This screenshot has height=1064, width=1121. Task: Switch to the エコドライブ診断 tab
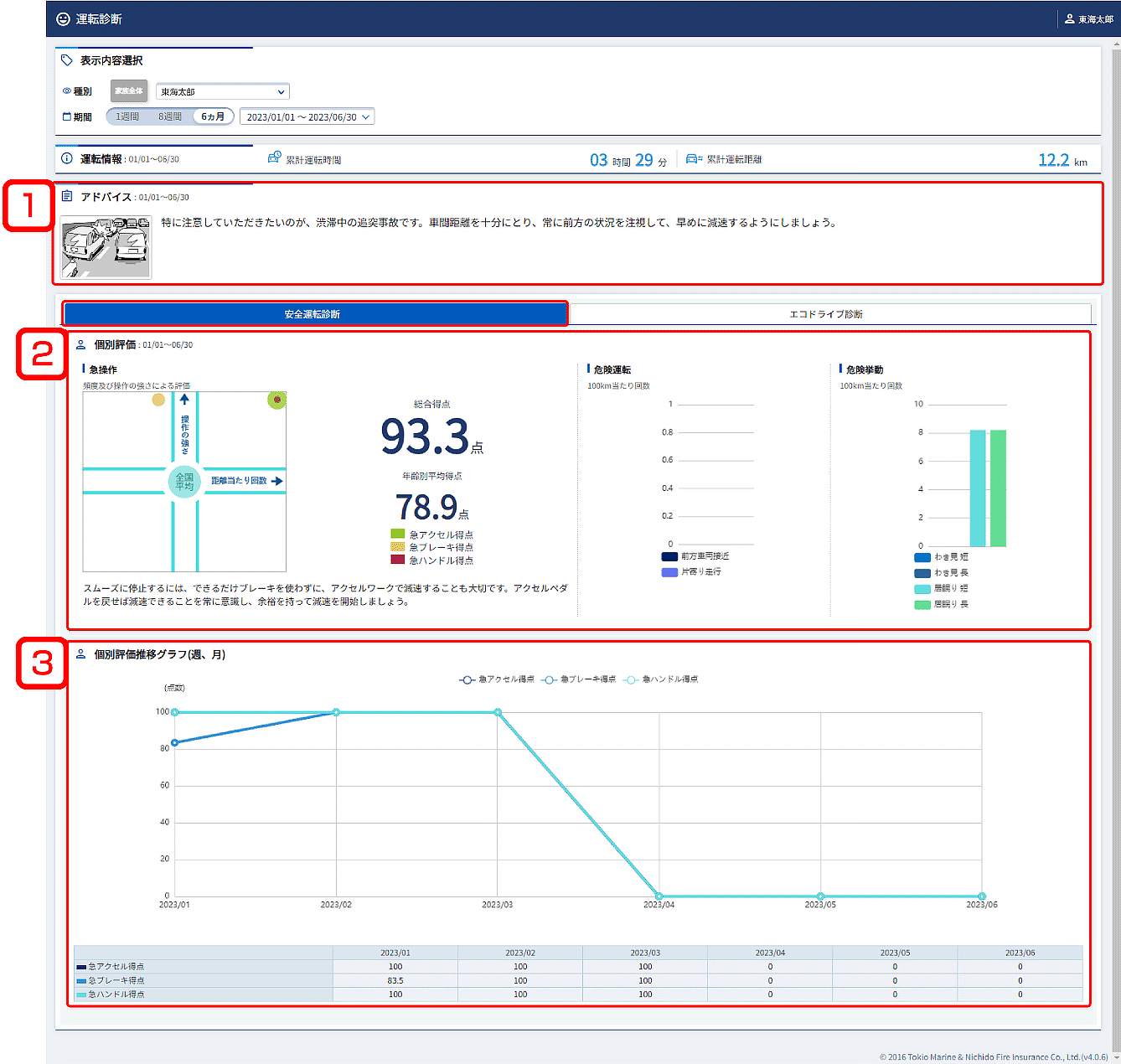[x=825, y=314]
